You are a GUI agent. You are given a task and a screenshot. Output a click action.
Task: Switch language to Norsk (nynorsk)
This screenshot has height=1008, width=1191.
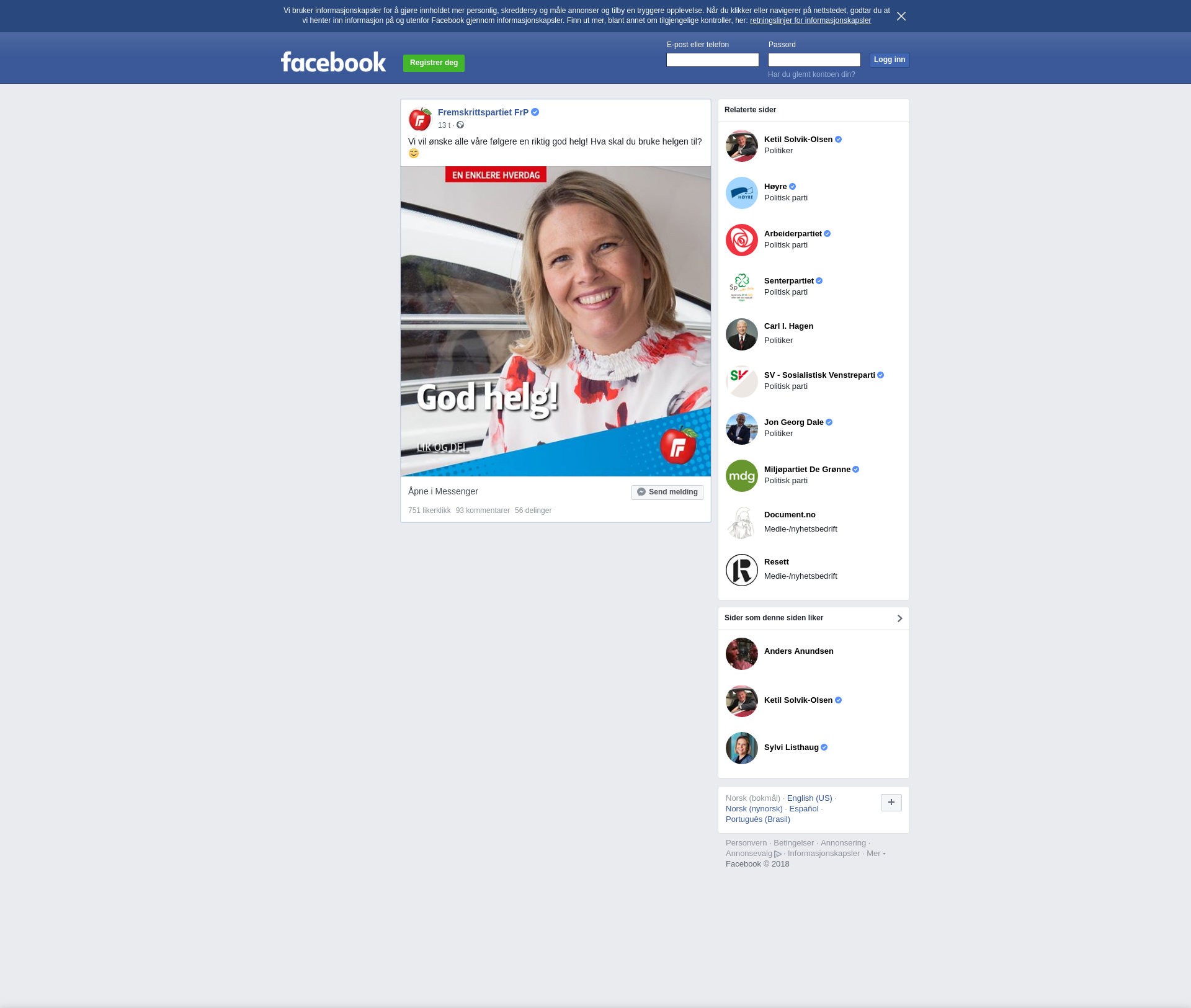[754, 809]
